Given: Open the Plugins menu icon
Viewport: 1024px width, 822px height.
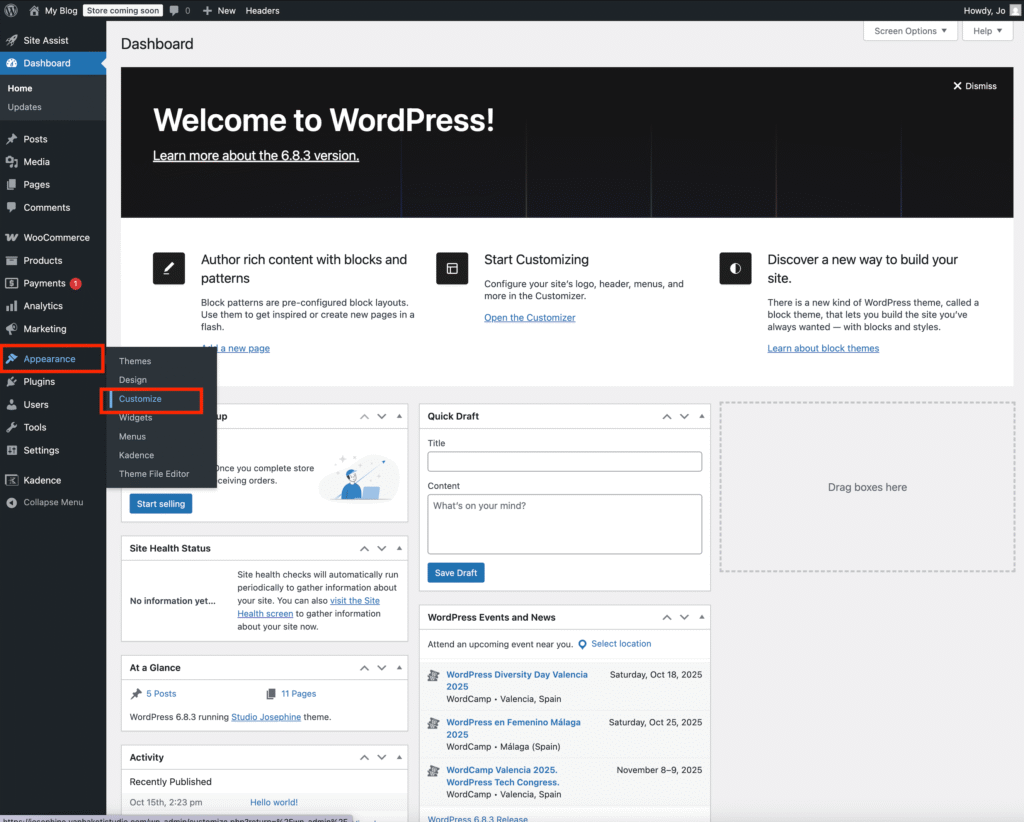Looking at the screenshot, I should (11, 382).
